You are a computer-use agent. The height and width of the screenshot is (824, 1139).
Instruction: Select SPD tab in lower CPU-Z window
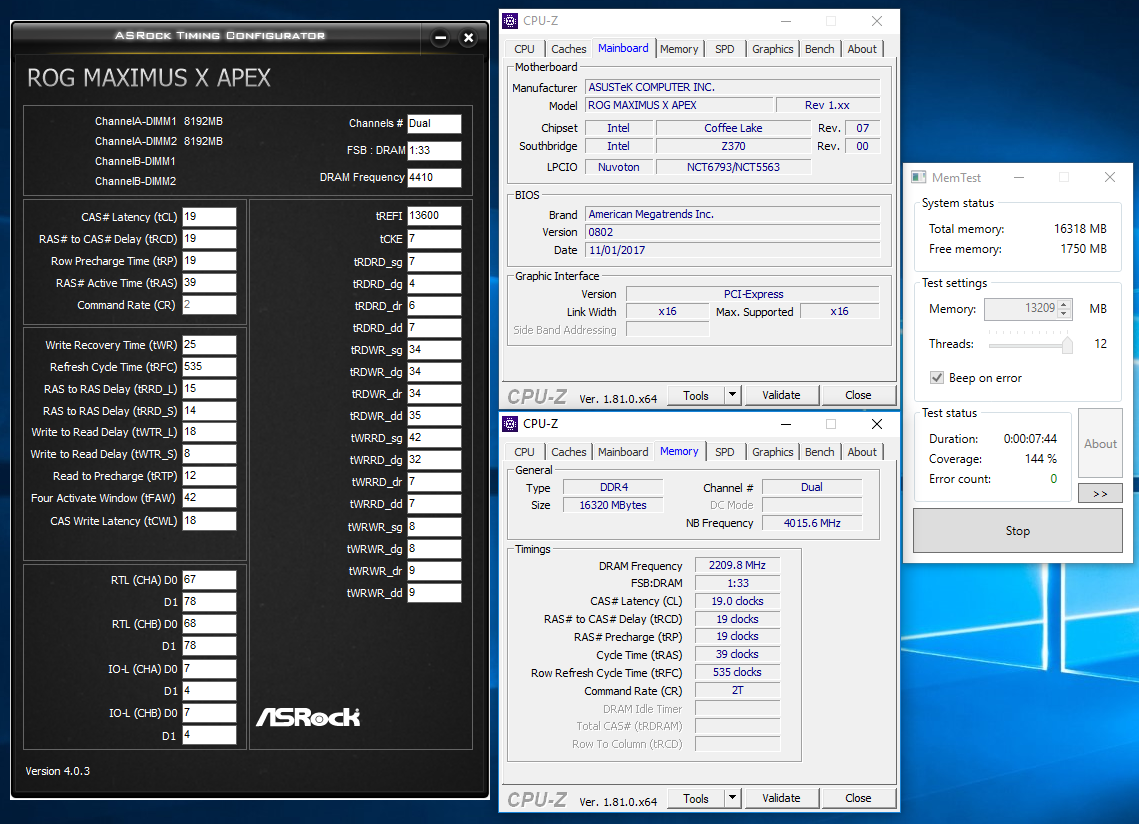[x=725, y=452]
